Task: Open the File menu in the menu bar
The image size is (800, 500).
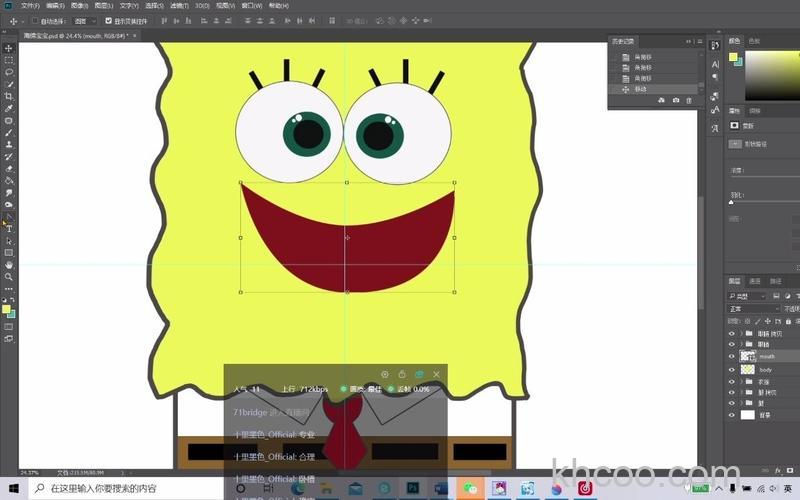Action: pos(29,5)
